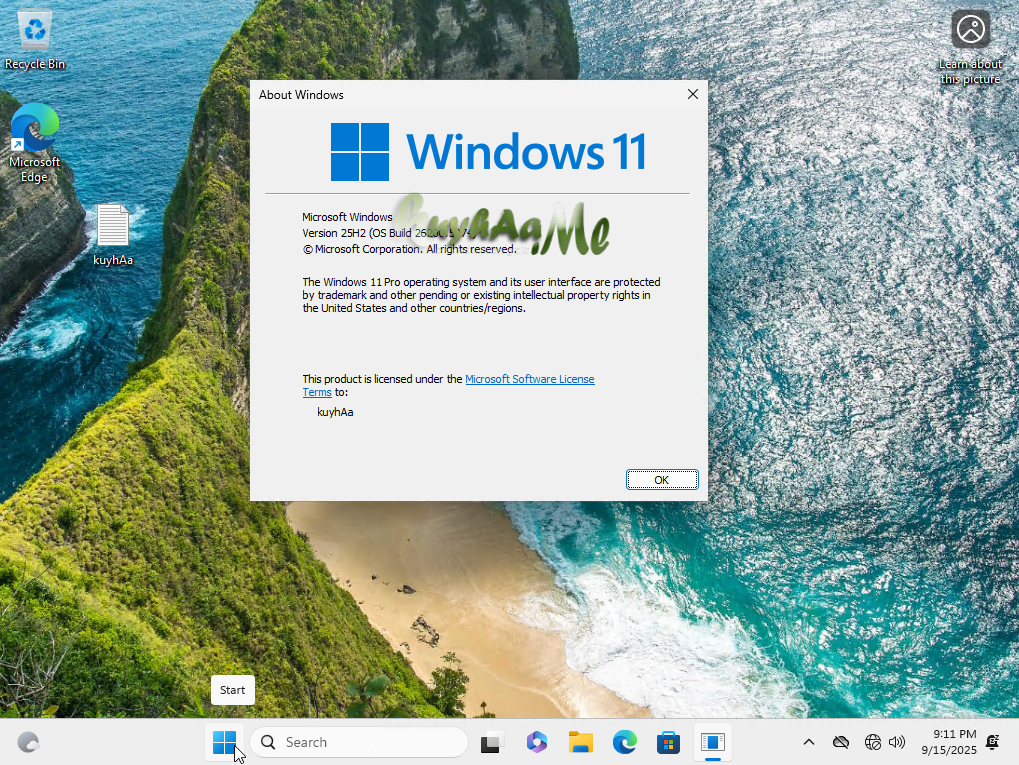This screenshot has width=1019, height=765.
Task: Select the Microsoft Windows heading line
Action: tap(347, 217)
